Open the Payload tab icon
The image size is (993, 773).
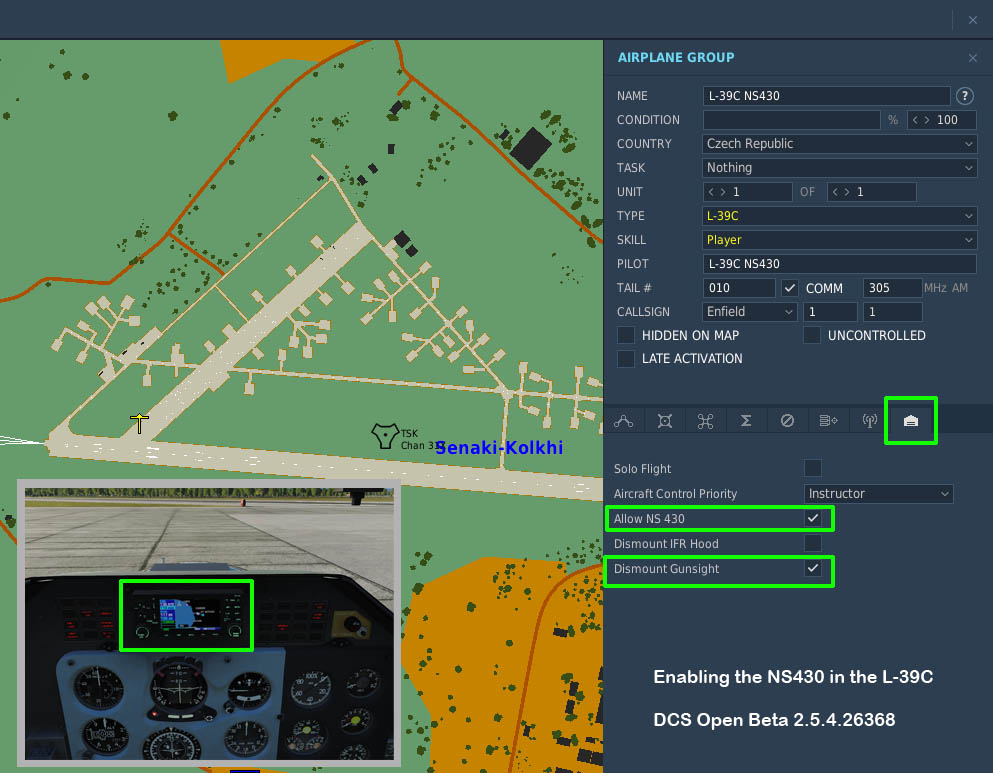click(x=664, y=421)
